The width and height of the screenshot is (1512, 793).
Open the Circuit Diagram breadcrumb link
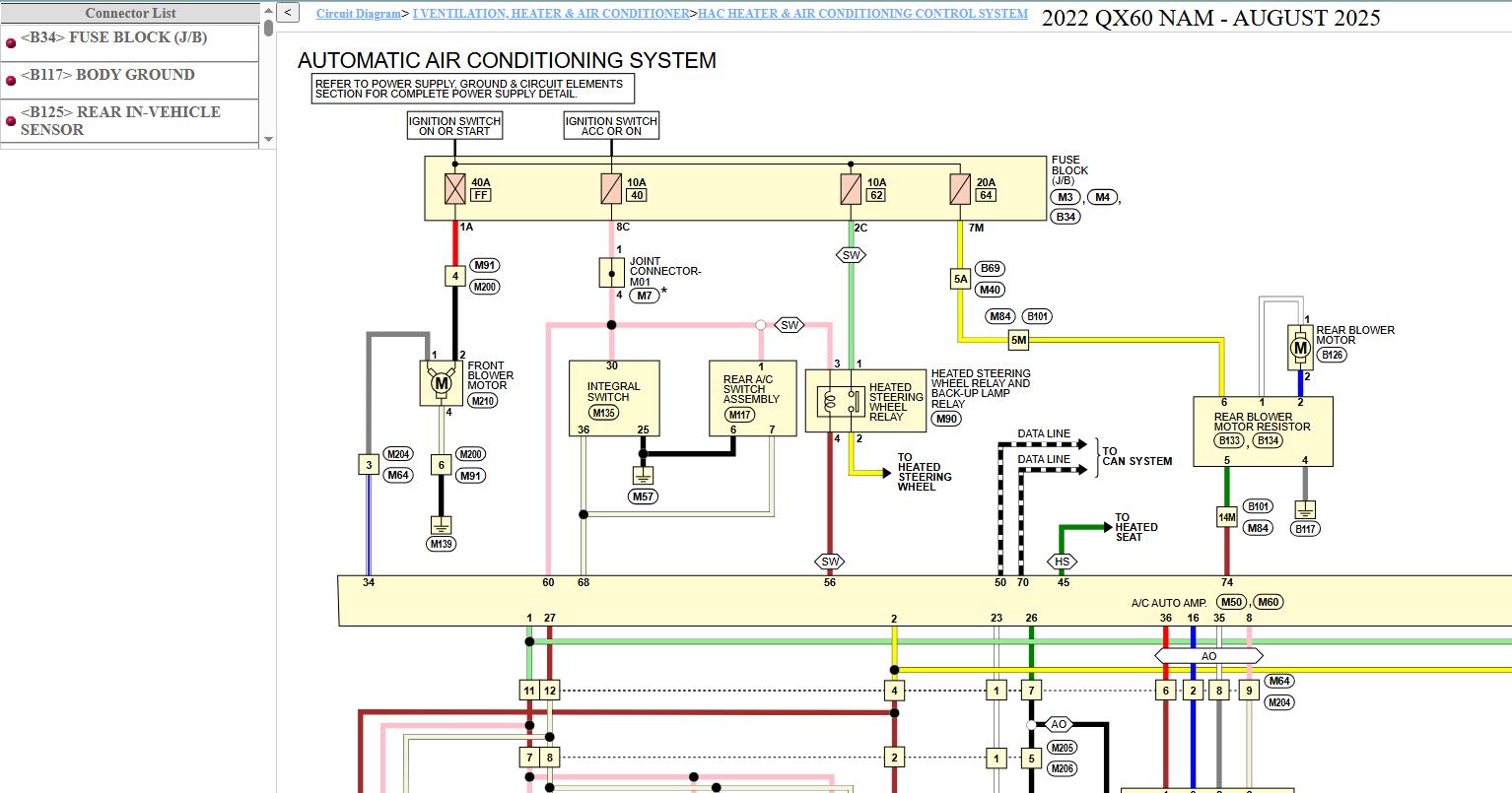click(359, 14)
